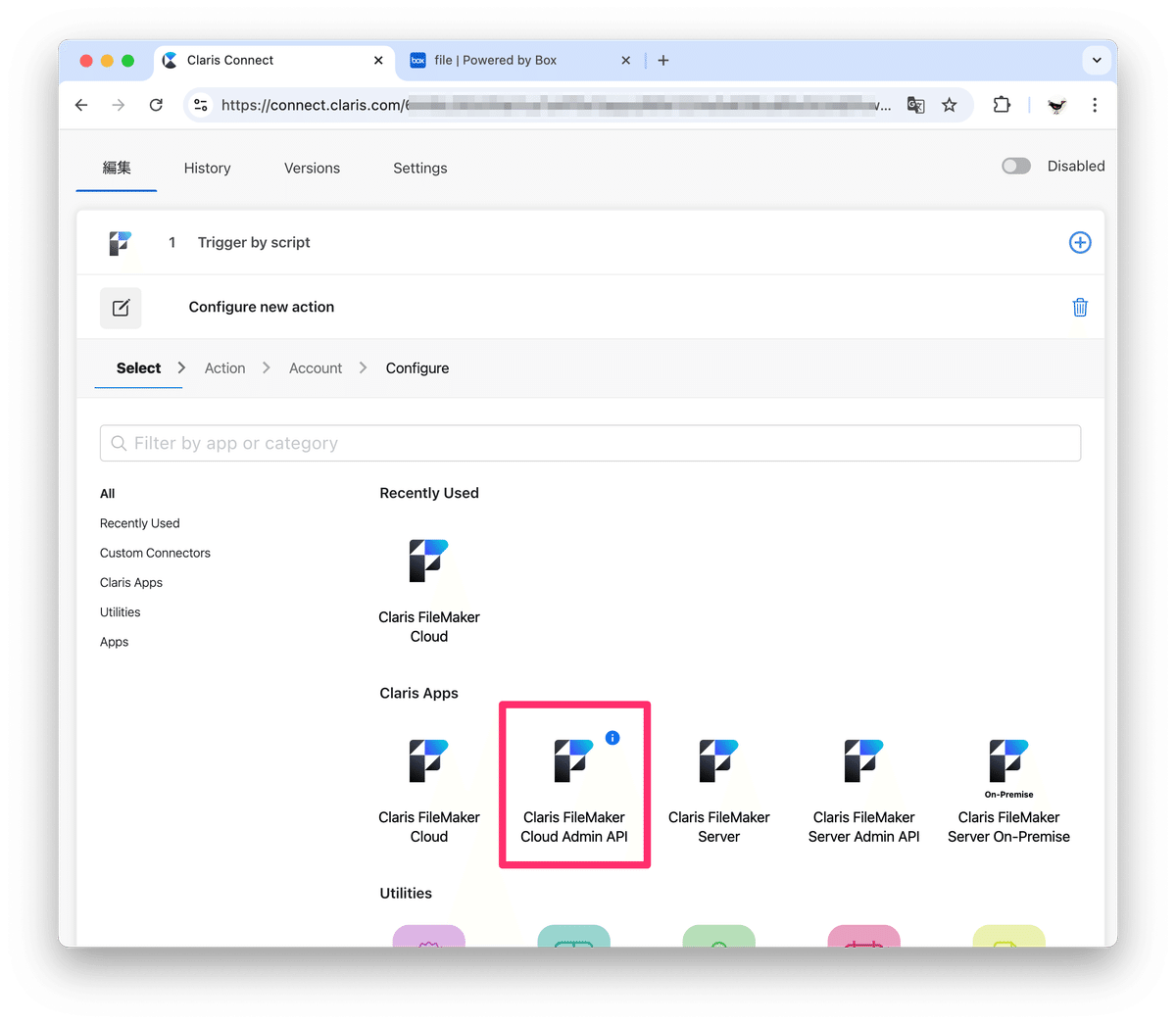Image resolution: width=1176 pixels, height=1024 pixels.
Task: Click the Configure new action edit icon
Action: (x=121, y=307)
